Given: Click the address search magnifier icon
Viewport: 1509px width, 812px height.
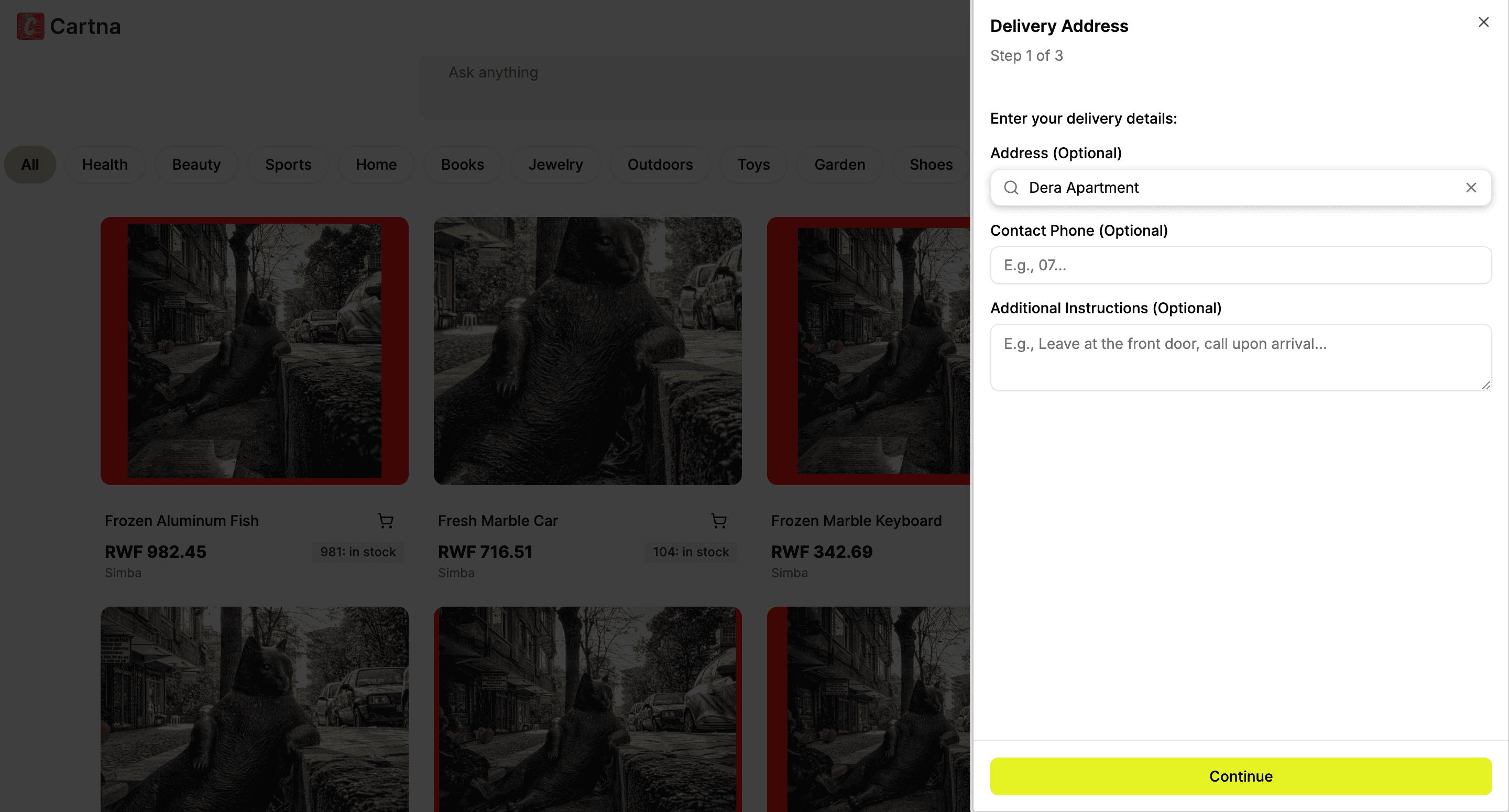Looking at the screenshot, I should (x=1011, y=188).
